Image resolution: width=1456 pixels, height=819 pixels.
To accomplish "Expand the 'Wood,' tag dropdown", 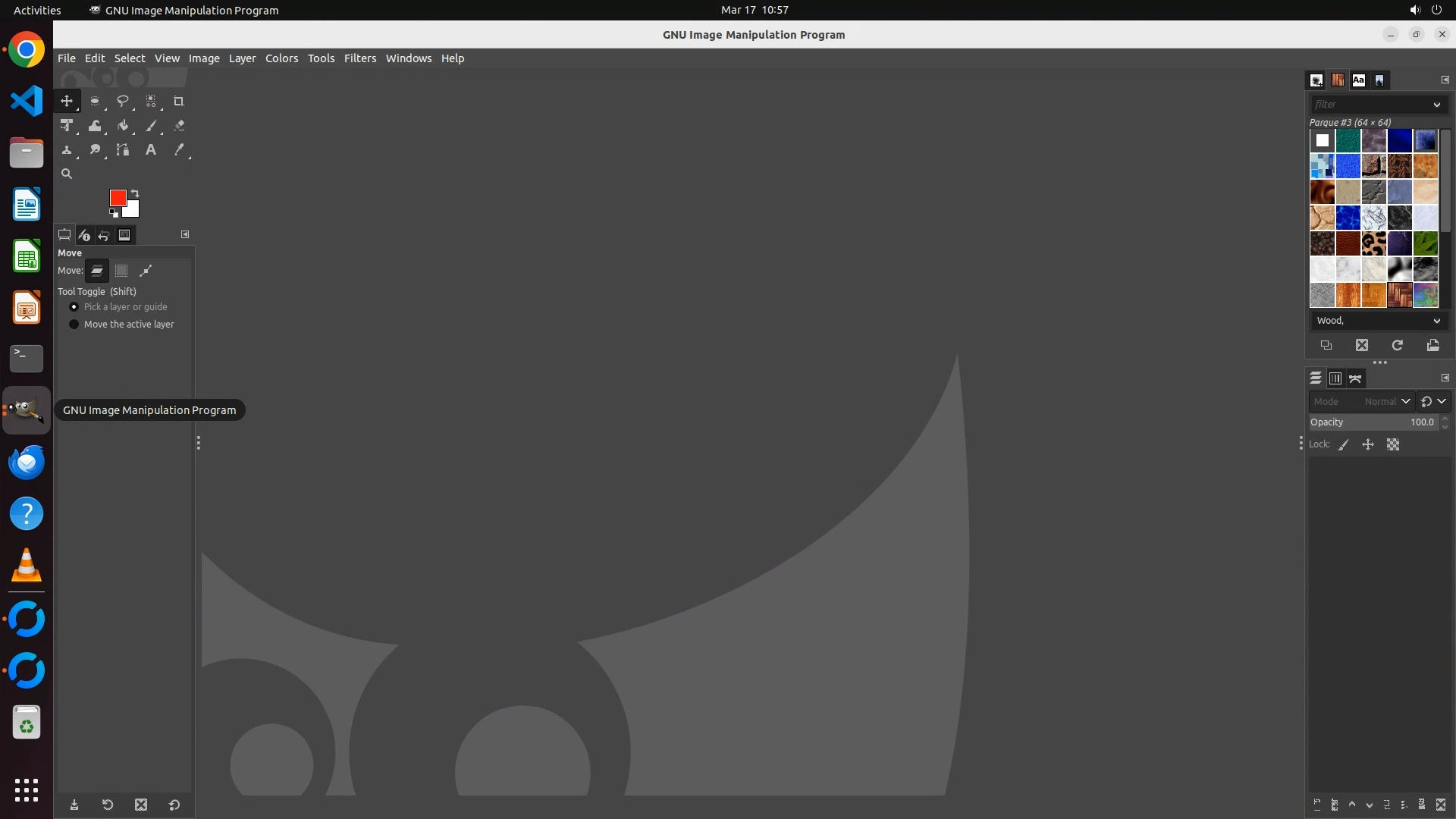I will pos(1436,321).
